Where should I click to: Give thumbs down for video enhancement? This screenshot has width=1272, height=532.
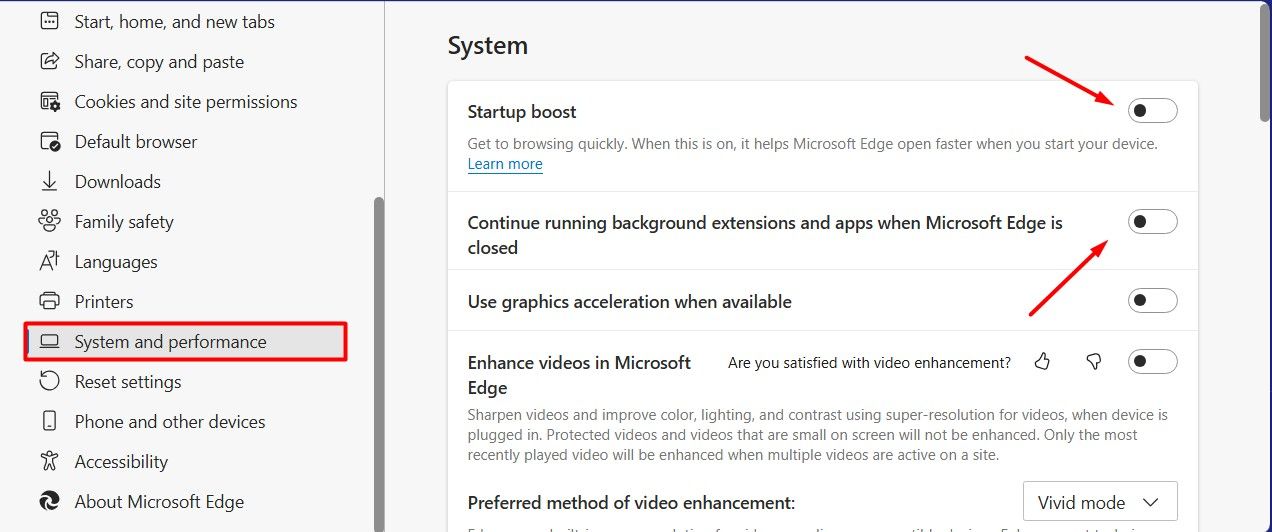(1093, 362)
